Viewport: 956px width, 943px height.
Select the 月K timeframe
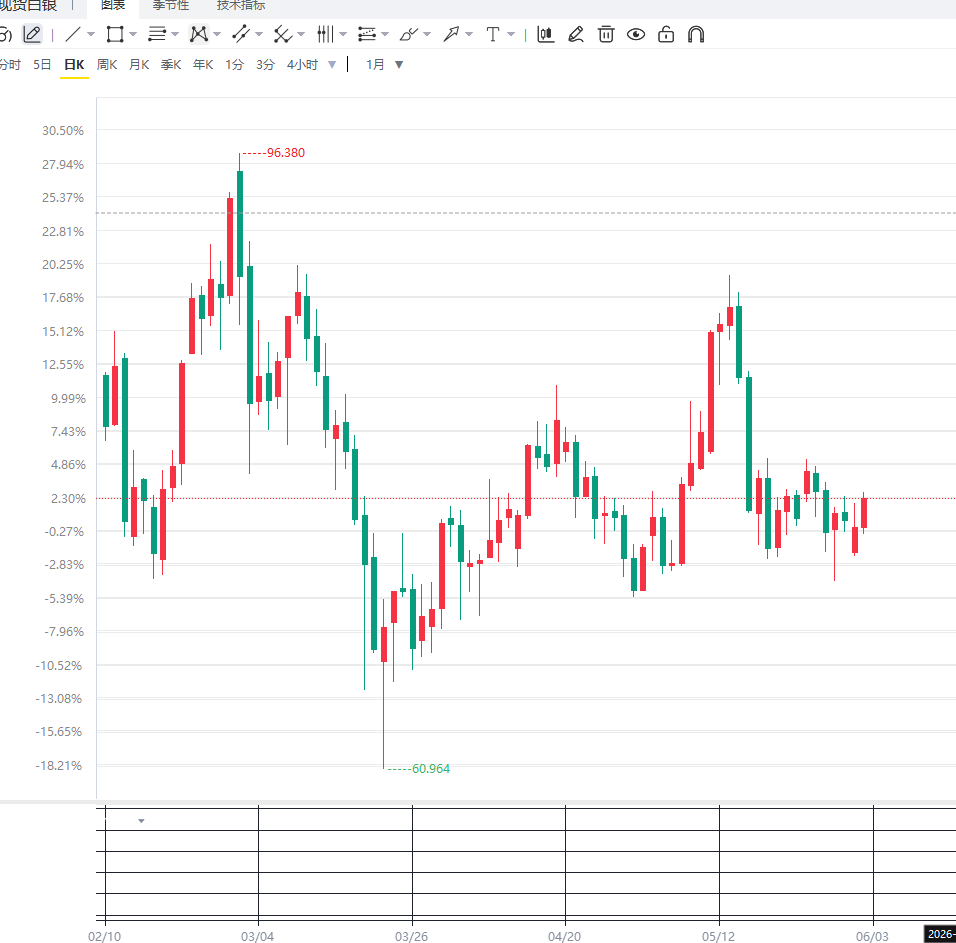point(139,65)
